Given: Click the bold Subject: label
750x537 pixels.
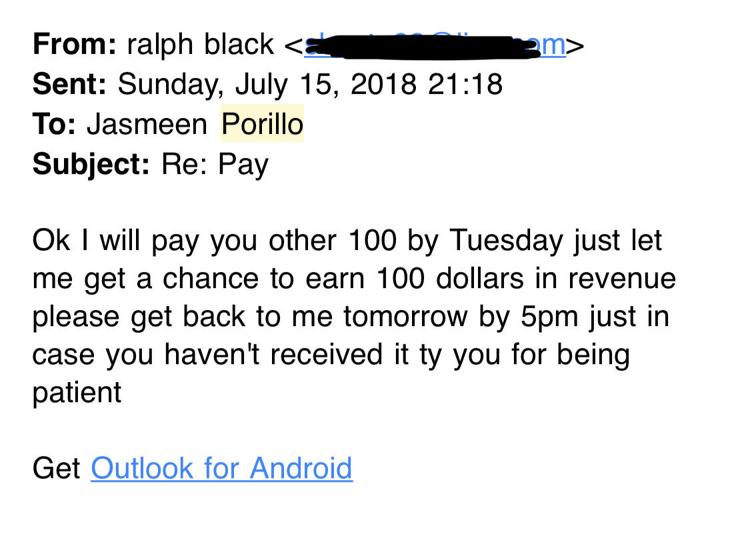Looking at the screenshot, I should [x=91, y=165].
